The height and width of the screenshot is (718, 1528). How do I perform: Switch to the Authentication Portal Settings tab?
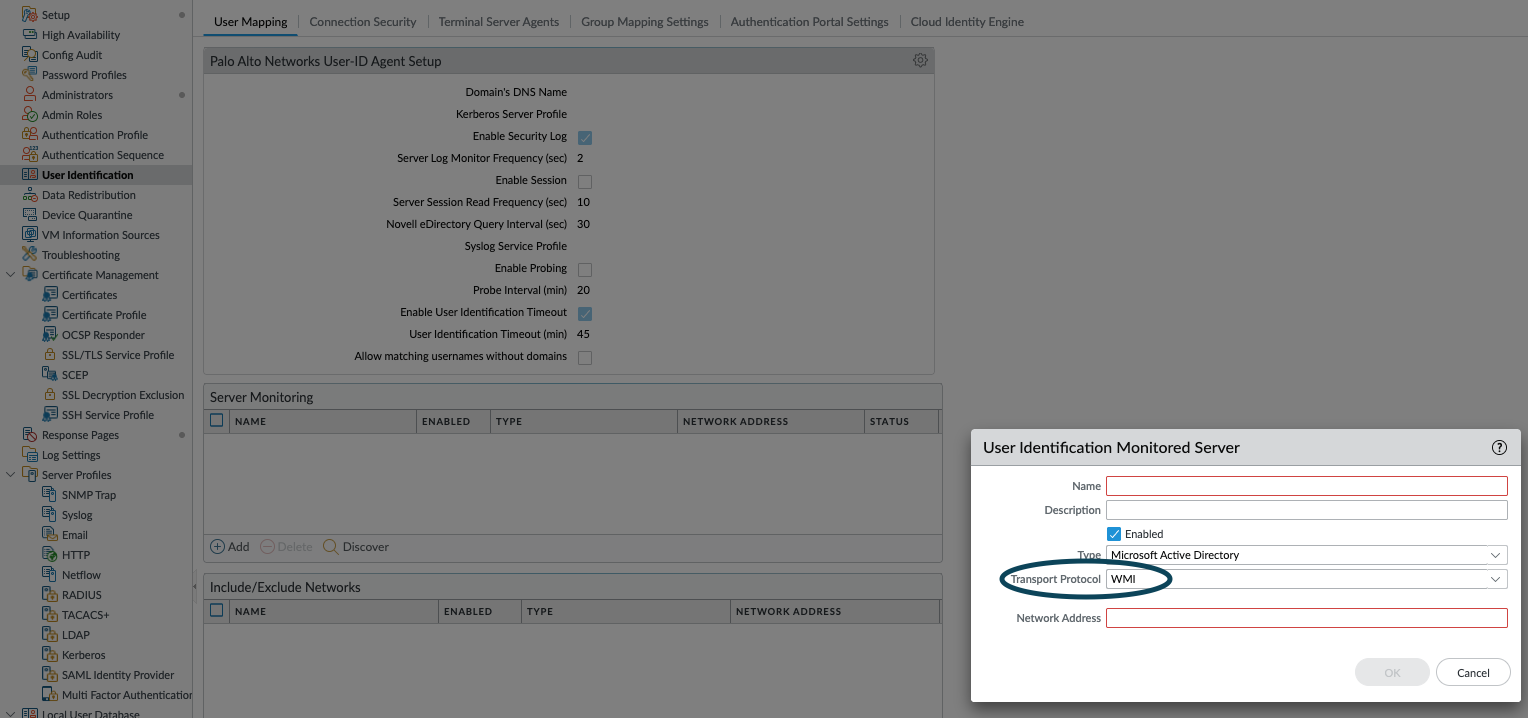click(809, 21)
